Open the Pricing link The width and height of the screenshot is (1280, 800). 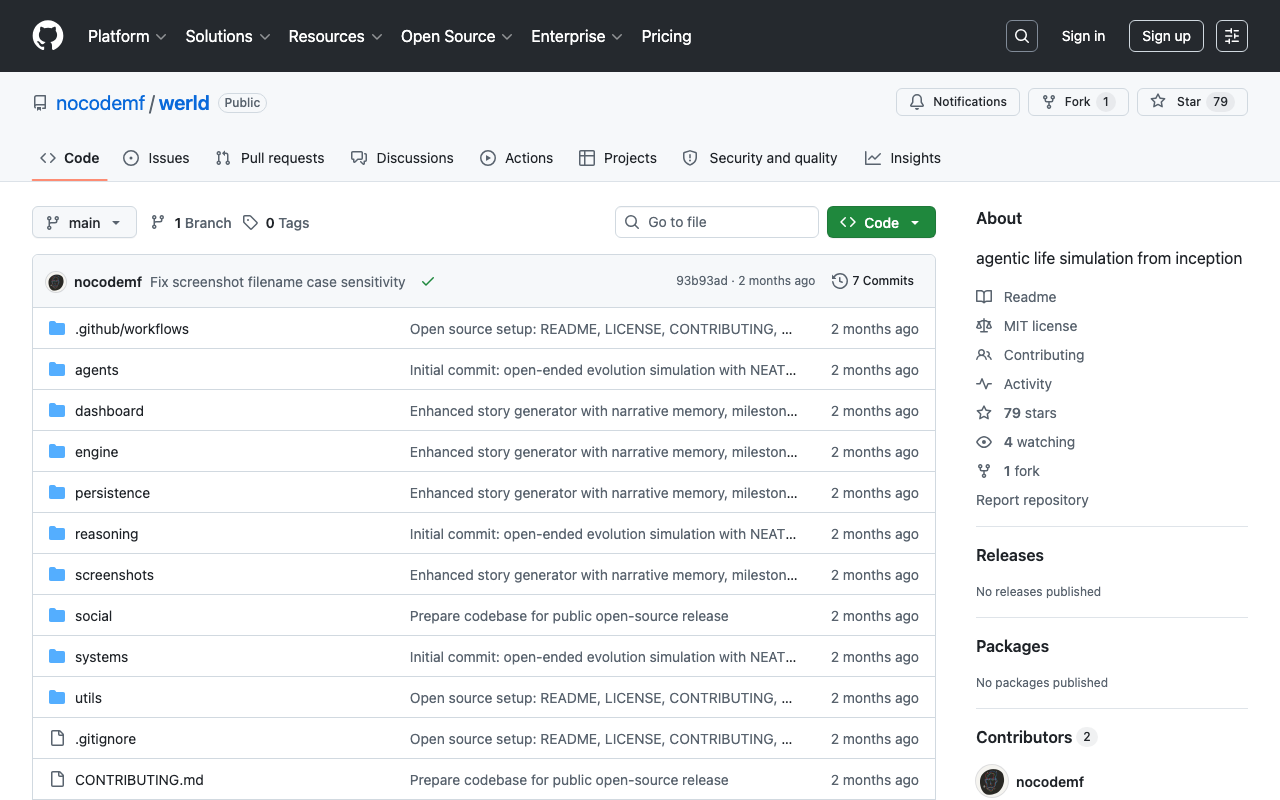(x=666, y=36)
